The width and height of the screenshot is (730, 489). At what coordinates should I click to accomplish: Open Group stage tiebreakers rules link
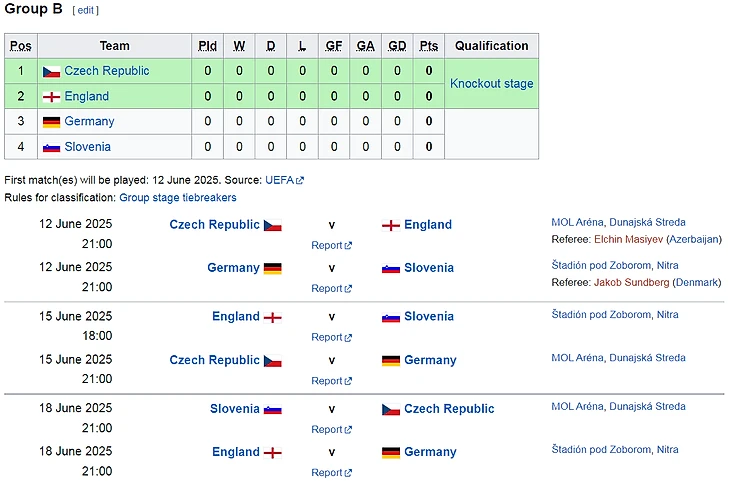click(x=177, y=198)
